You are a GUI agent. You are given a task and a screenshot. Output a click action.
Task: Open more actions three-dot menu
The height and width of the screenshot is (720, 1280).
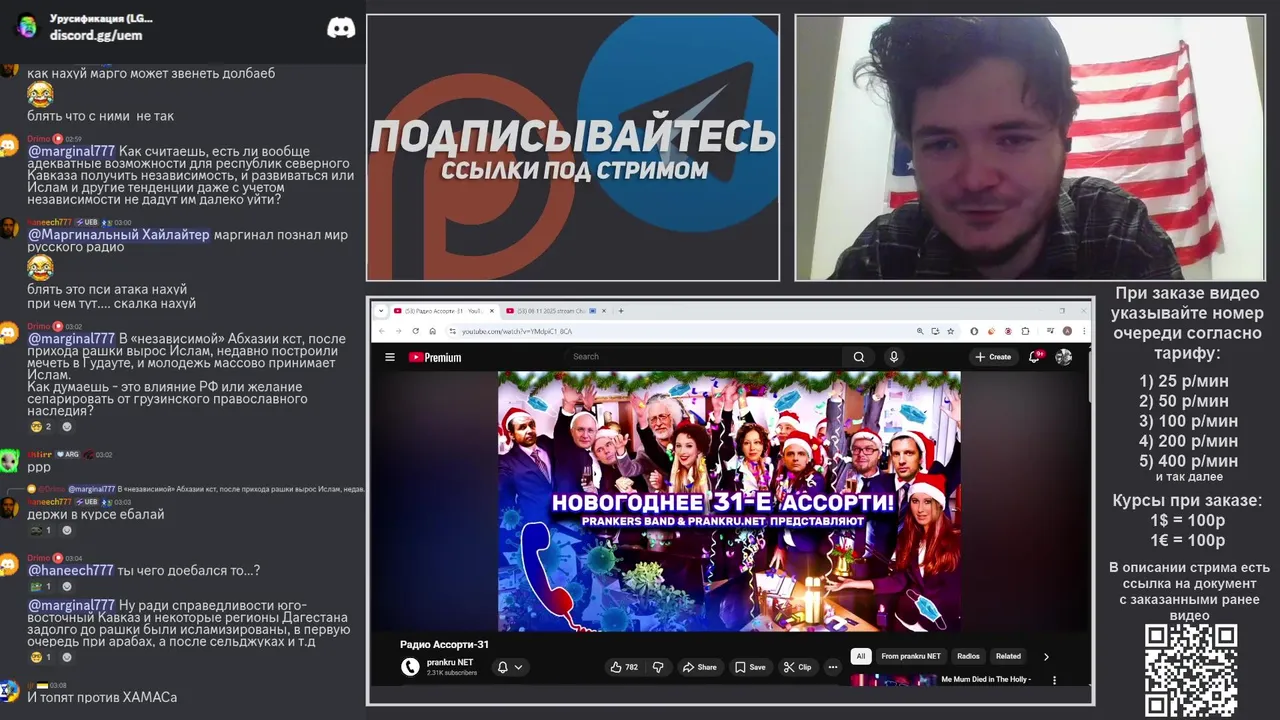click(832, 667)
